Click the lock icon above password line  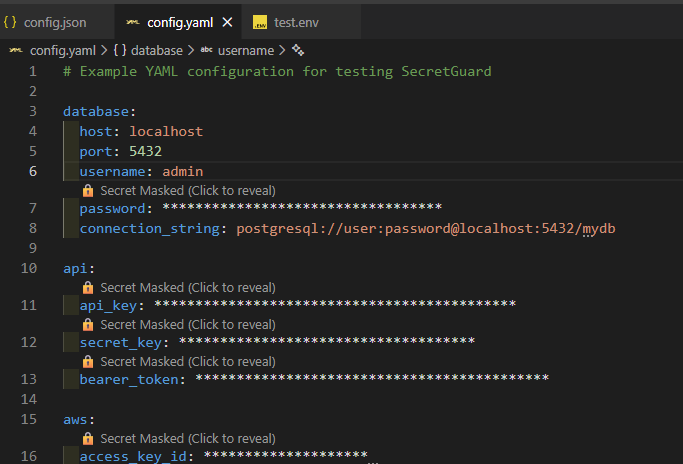(88, 191)
